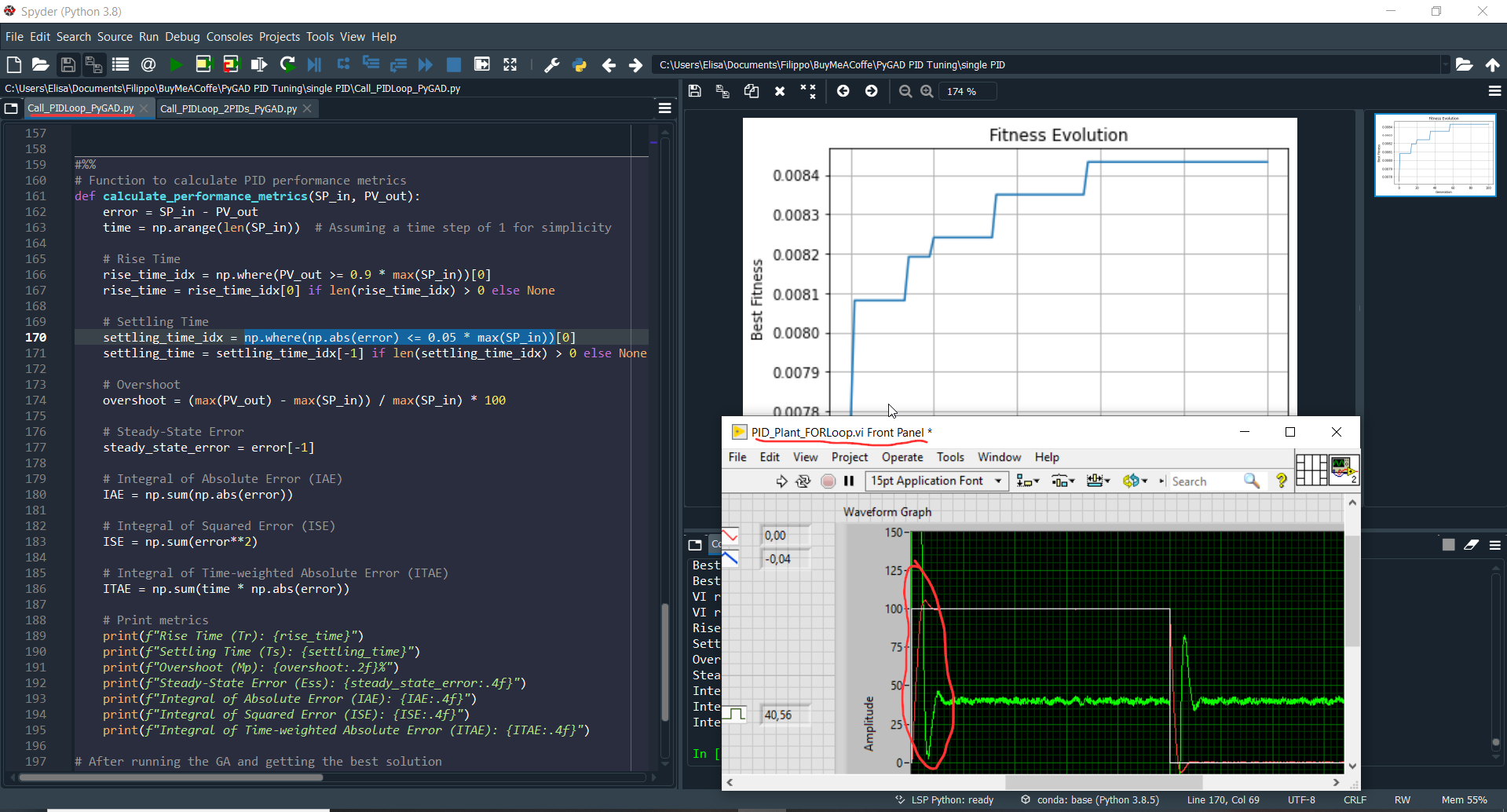Viewport: 1507px width, 812px height.
Task: Open the LabVIEW Window menu
Action: pyautogui.click(x=999, y=457)
